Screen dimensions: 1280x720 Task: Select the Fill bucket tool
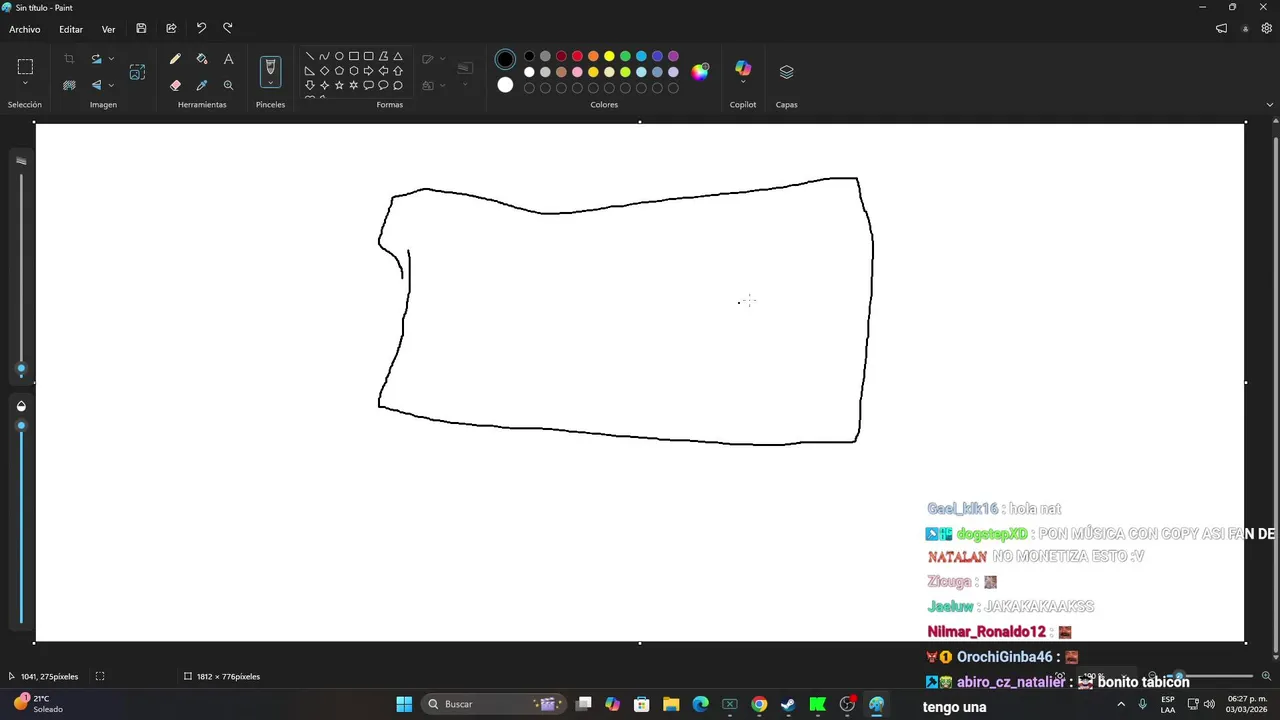[202, 60]
